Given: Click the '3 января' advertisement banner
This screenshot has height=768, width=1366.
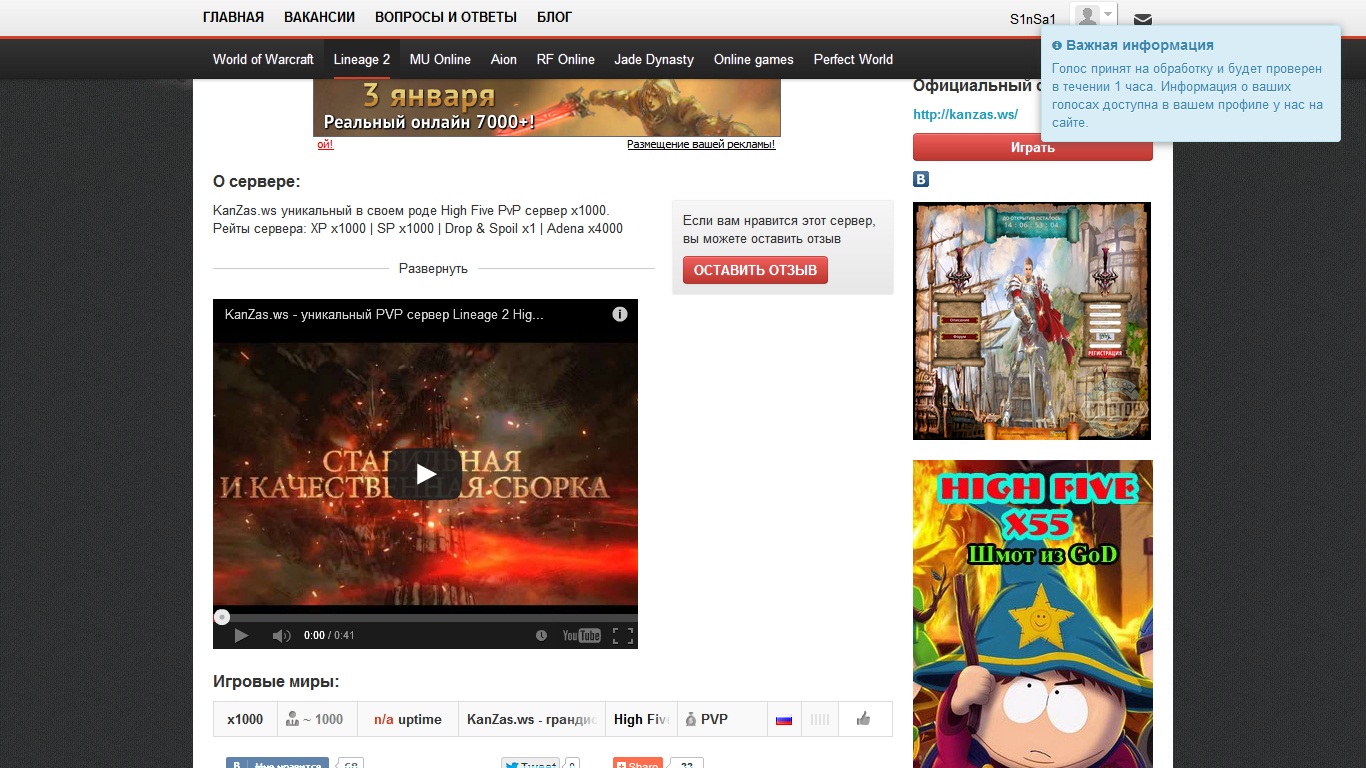Looking at the screenshot, I should (547, 108).
